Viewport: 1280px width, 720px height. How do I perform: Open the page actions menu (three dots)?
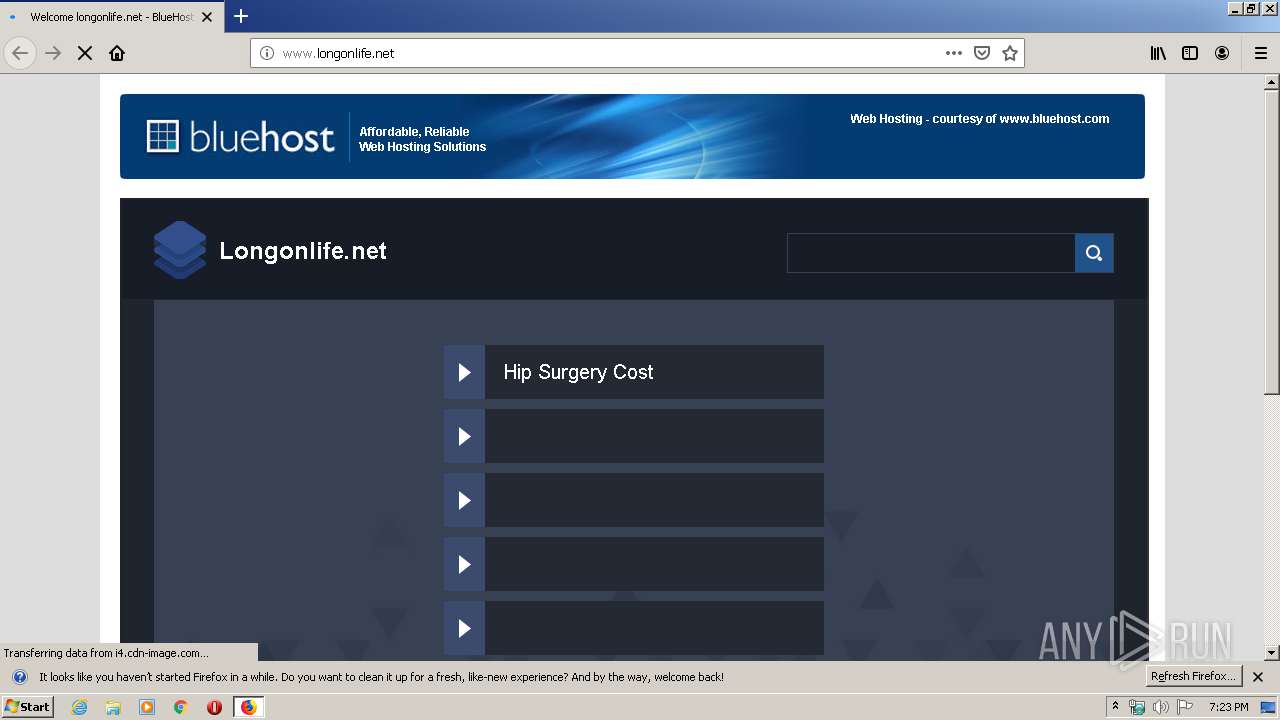tap(954, 53)
